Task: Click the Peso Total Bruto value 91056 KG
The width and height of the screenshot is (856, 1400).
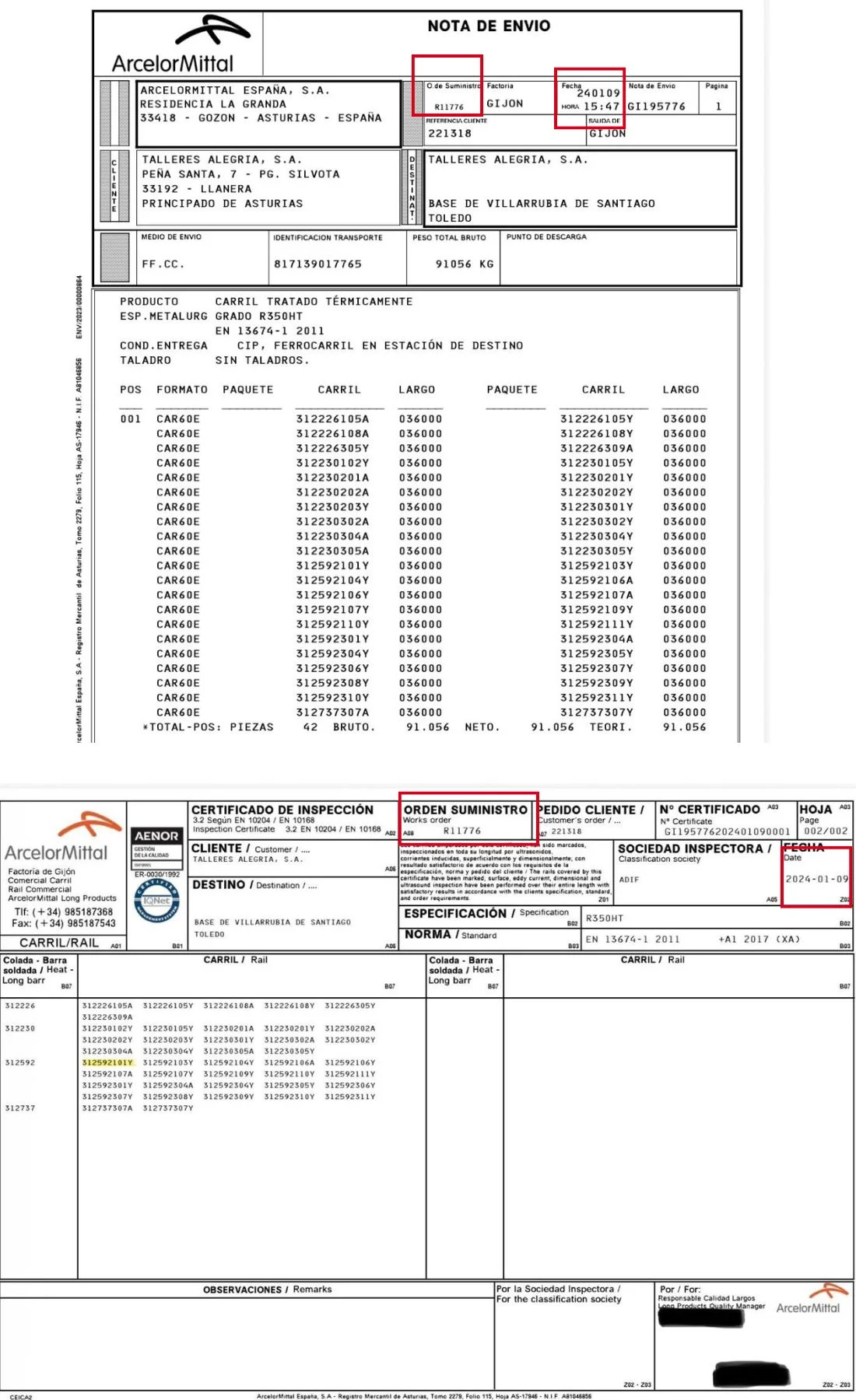Action: [464, 264]
